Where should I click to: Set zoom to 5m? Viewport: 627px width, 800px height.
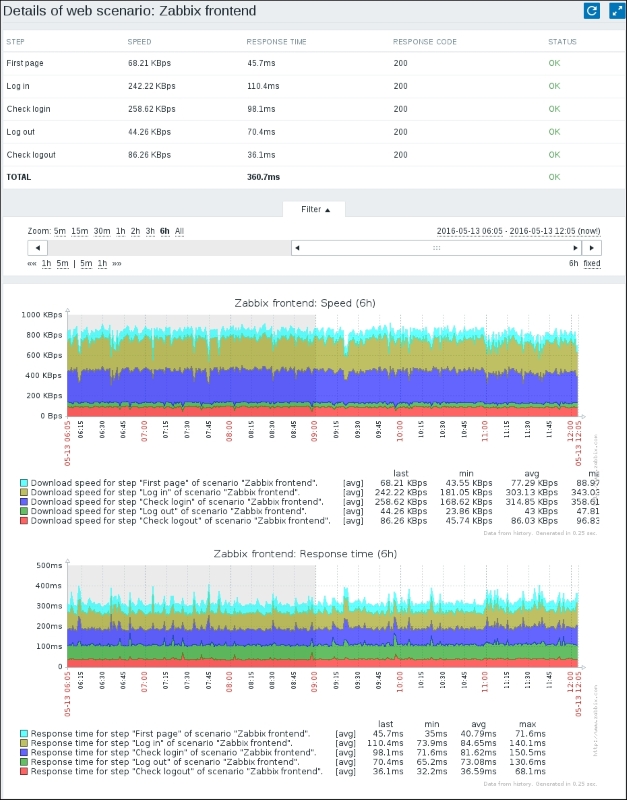coord(59,231)
